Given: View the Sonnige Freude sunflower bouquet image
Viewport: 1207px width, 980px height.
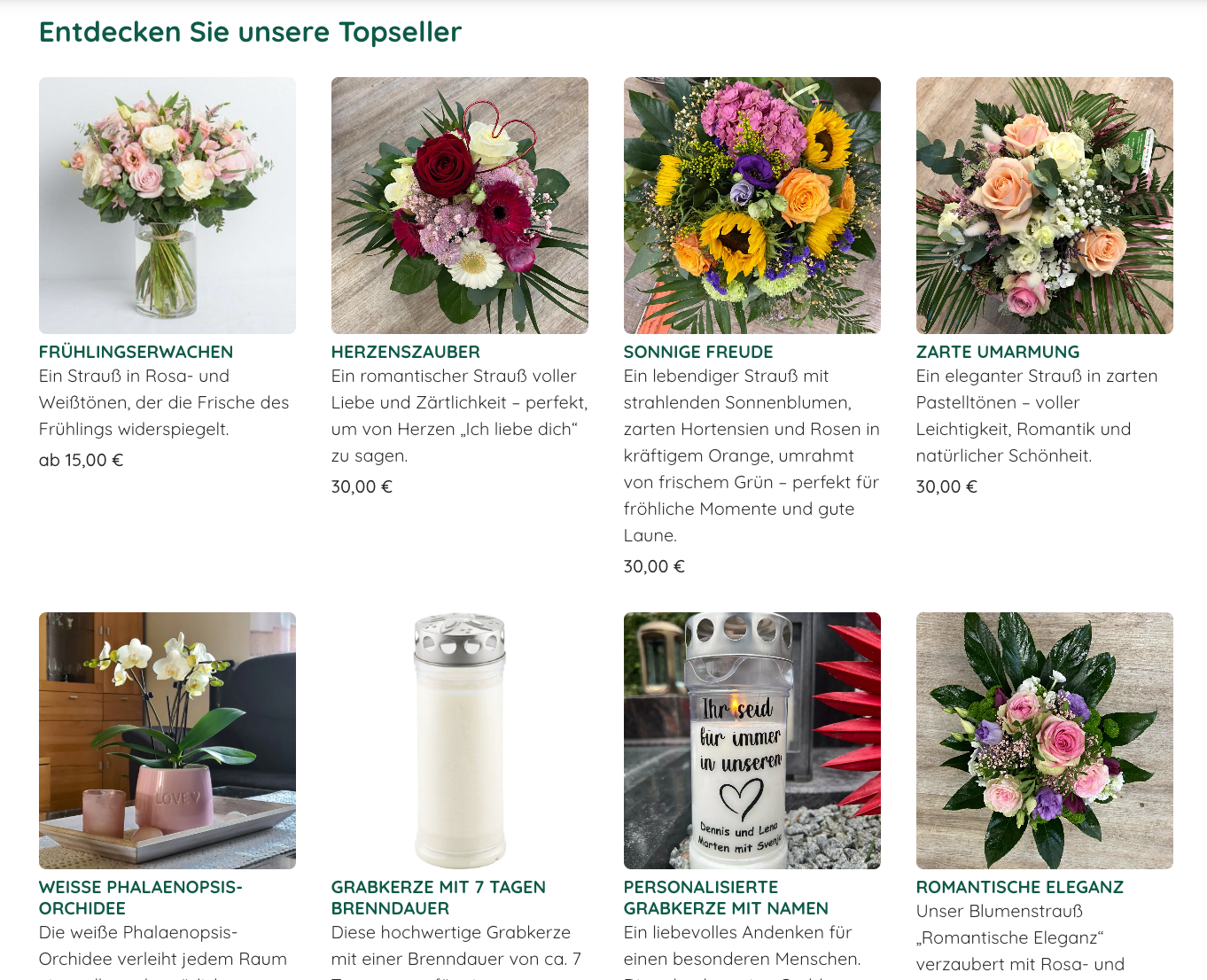Looking at the screenshot, I should pos(752,206).
